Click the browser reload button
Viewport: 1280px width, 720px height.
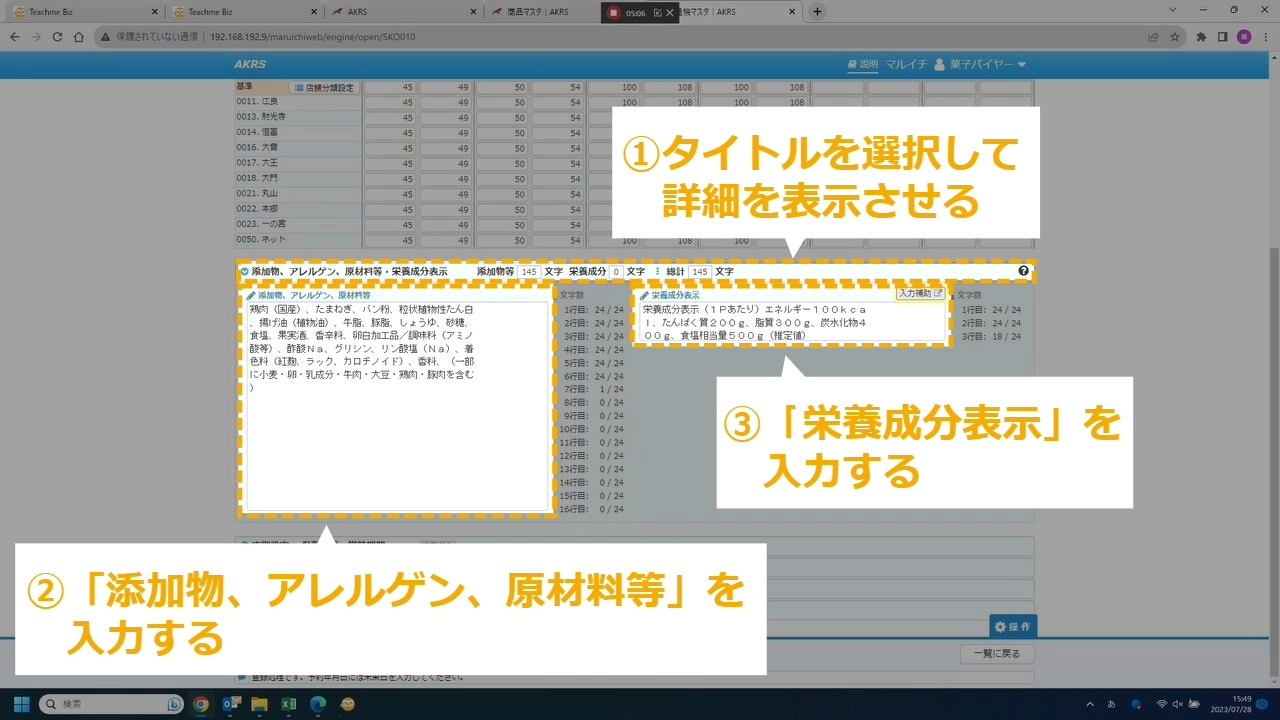57,37
